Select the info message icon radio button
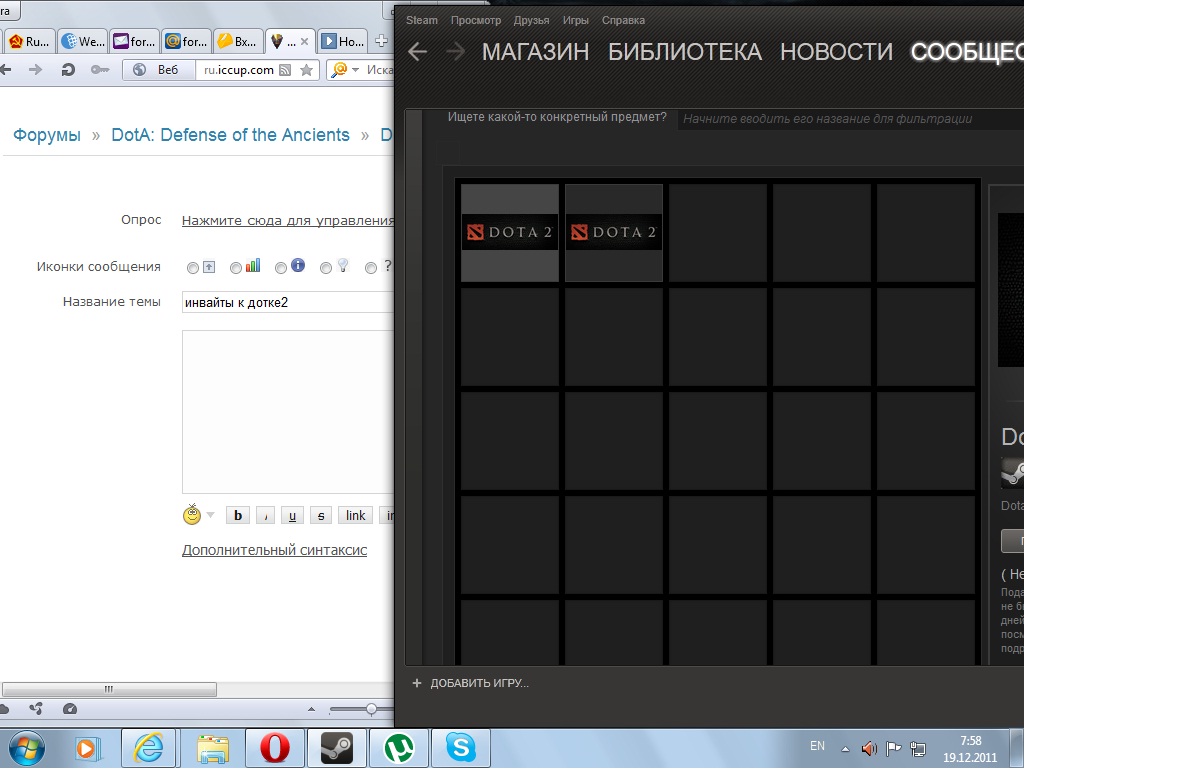The height and width of the screenshot is (772, 1200). coord(281,268)
